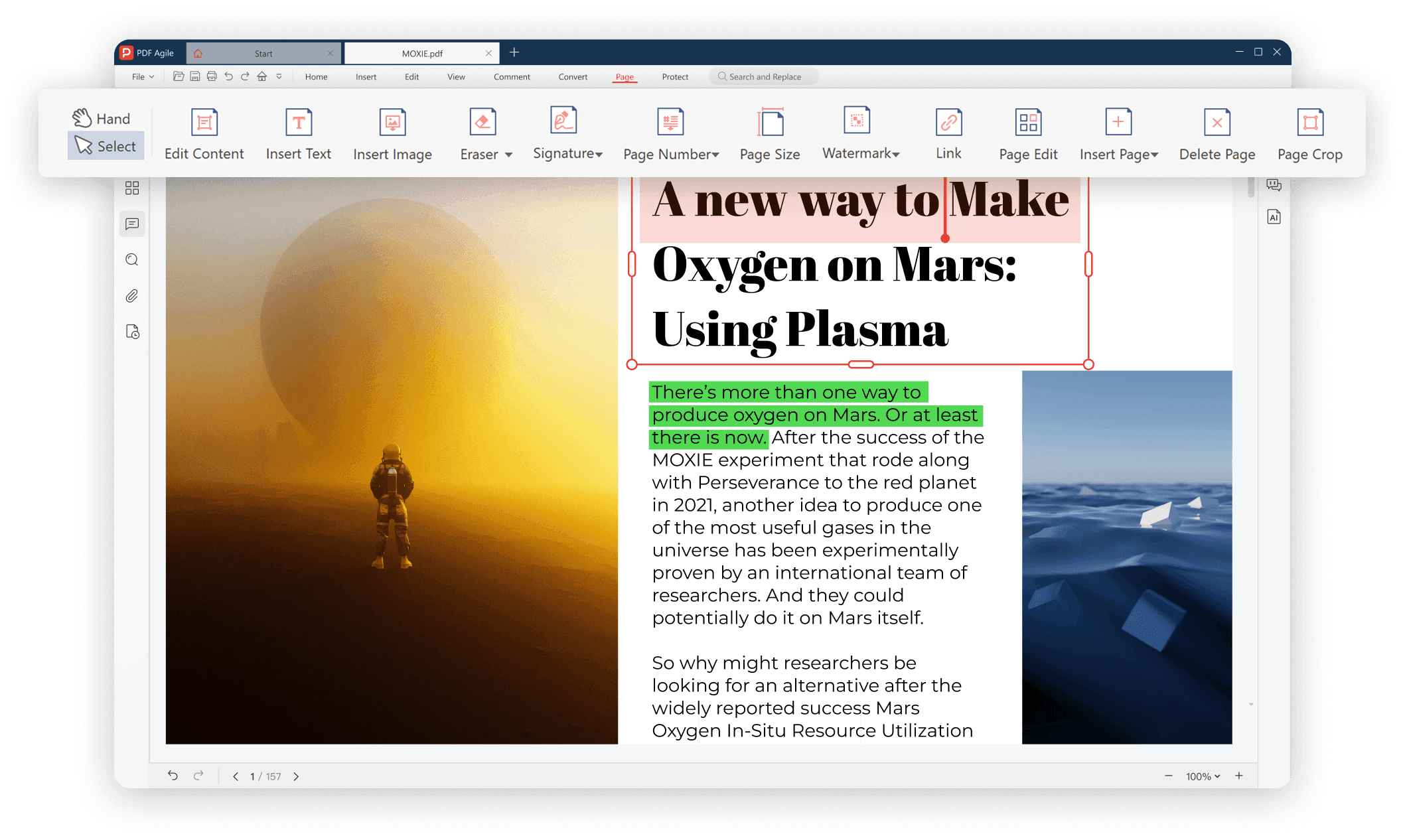Select the Insert Text tool

pos(298,132)
